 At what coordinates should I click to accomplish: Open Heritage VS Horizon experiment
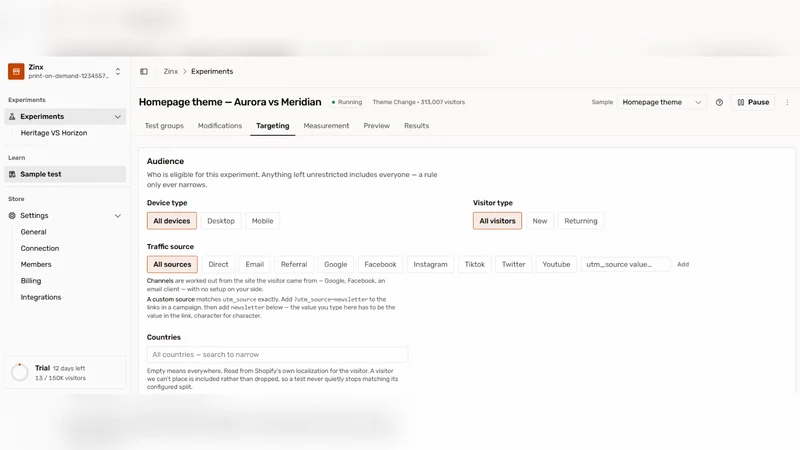click(54, 133)
